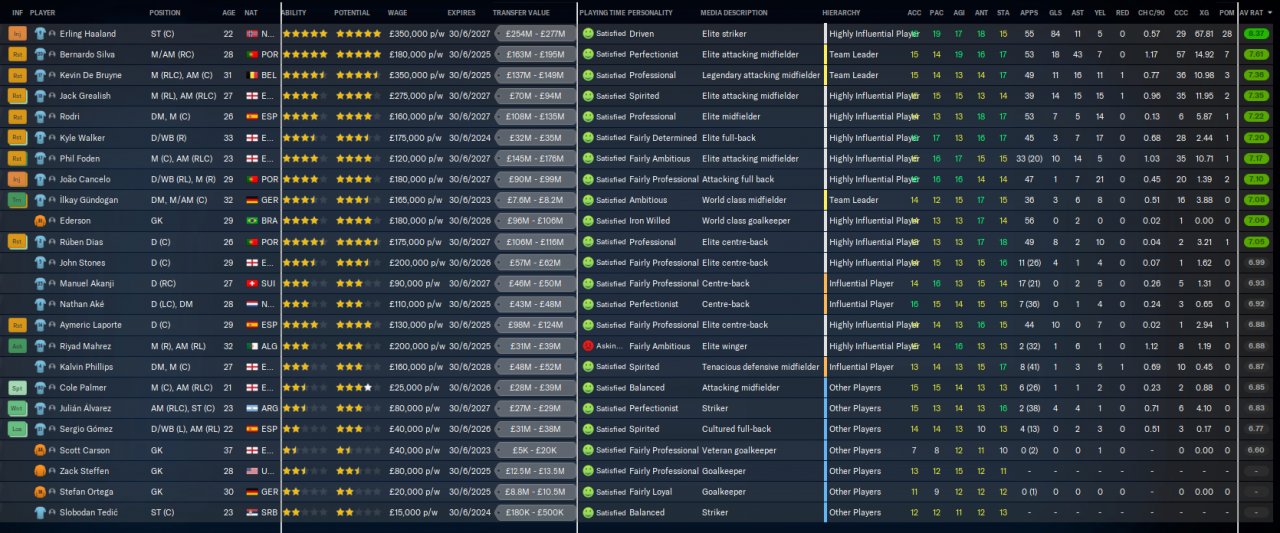Click the Inj status badge for Erling Haaland

(18, 33)
